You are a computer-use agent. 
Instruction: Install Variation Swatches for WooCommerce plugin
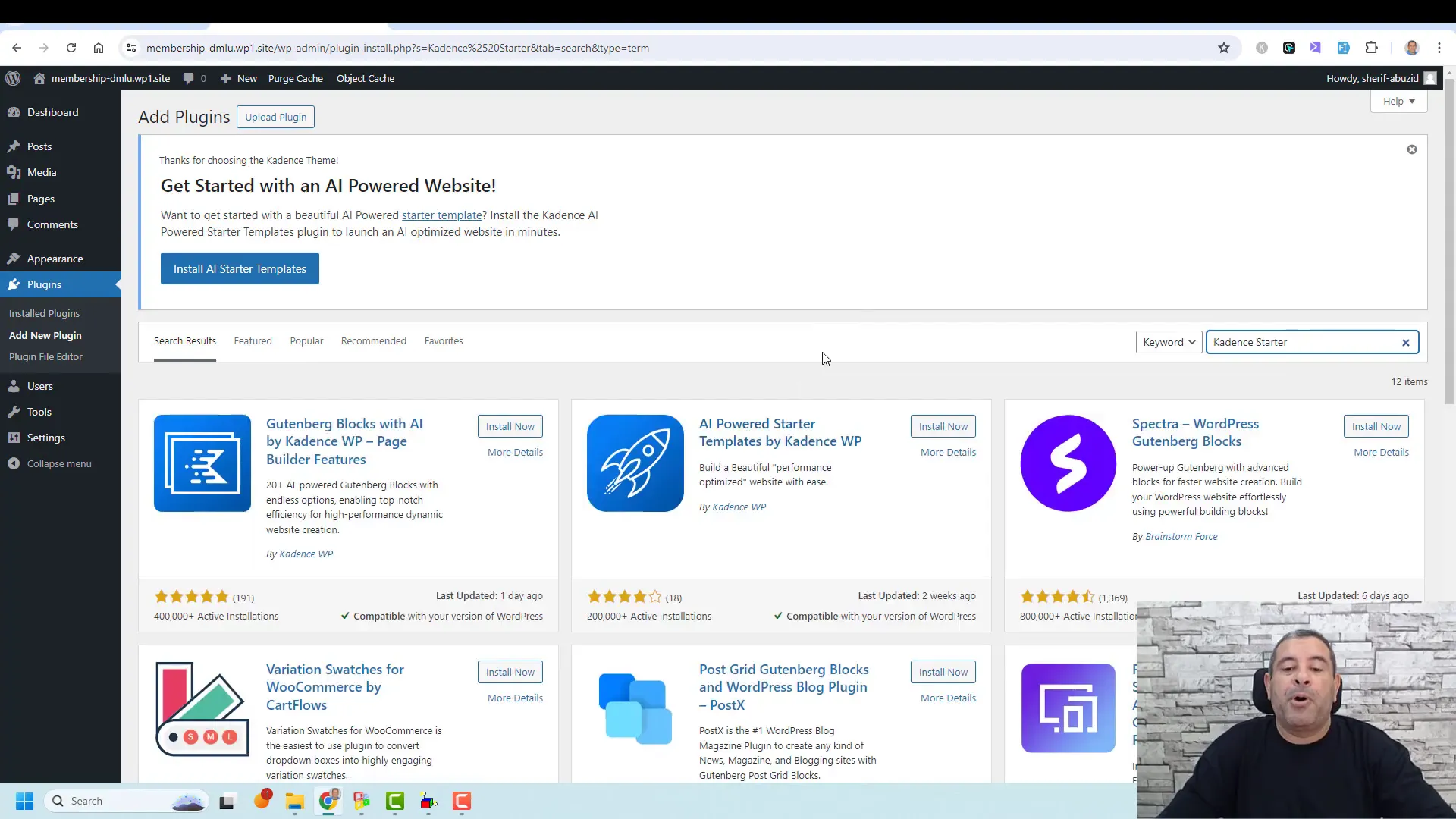click(x=510, y=673)
